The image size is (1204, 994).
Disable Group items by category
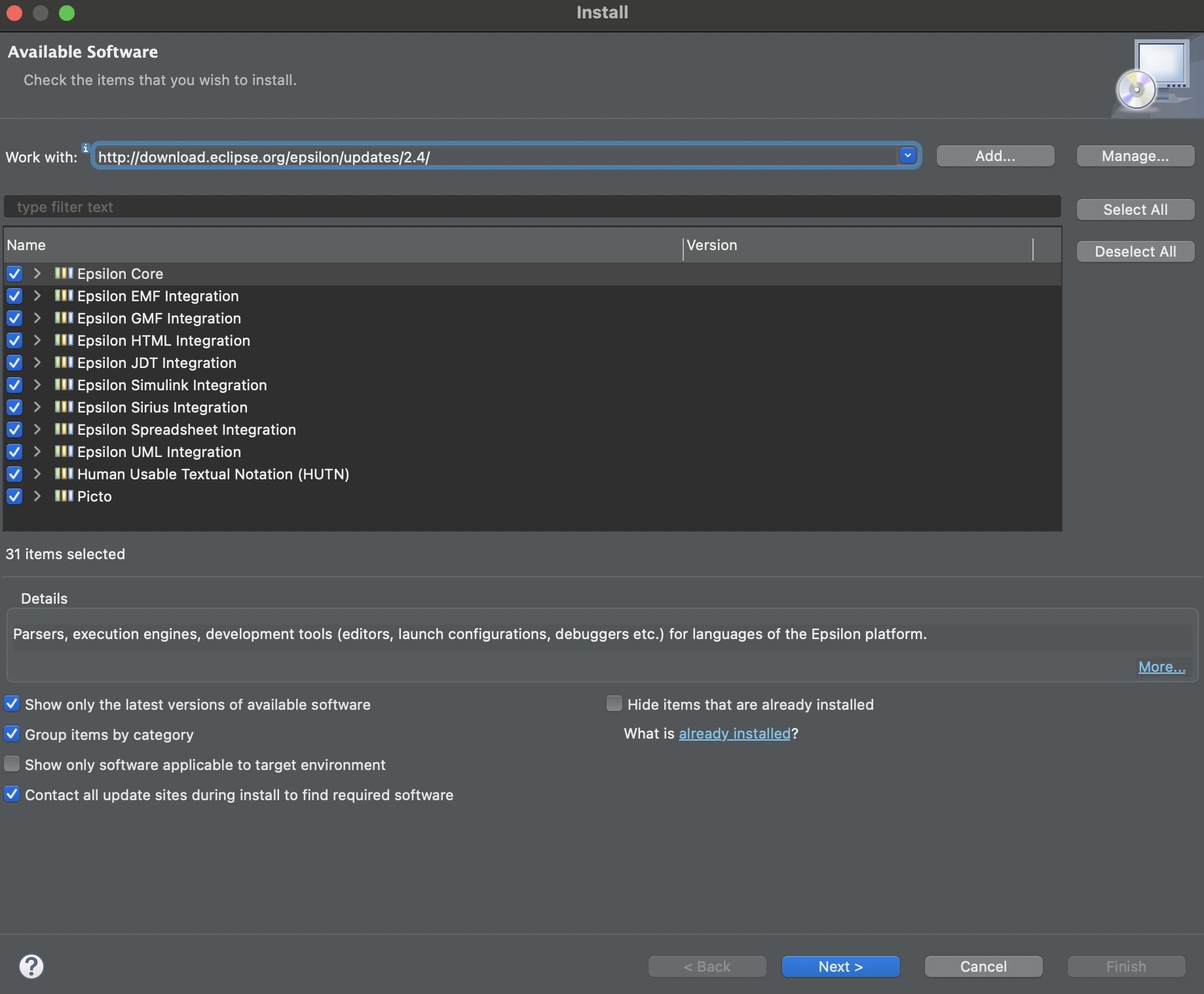(12, 734)
